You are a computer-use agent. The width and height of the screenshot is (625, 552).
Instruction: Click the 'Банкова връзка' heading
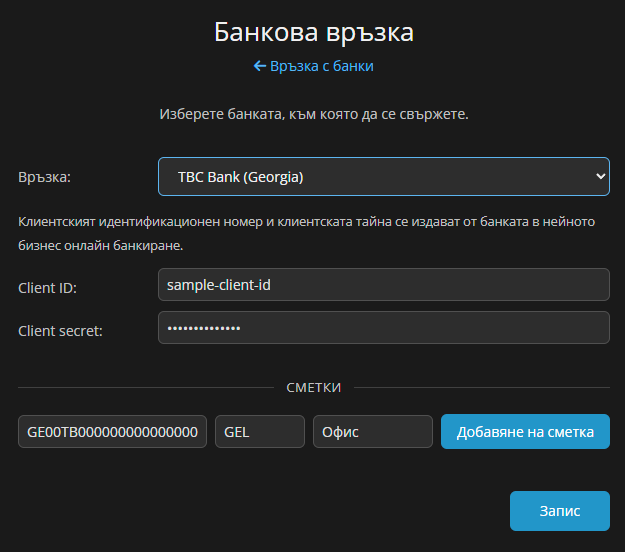pyautogui.click(x=314, y=32)
